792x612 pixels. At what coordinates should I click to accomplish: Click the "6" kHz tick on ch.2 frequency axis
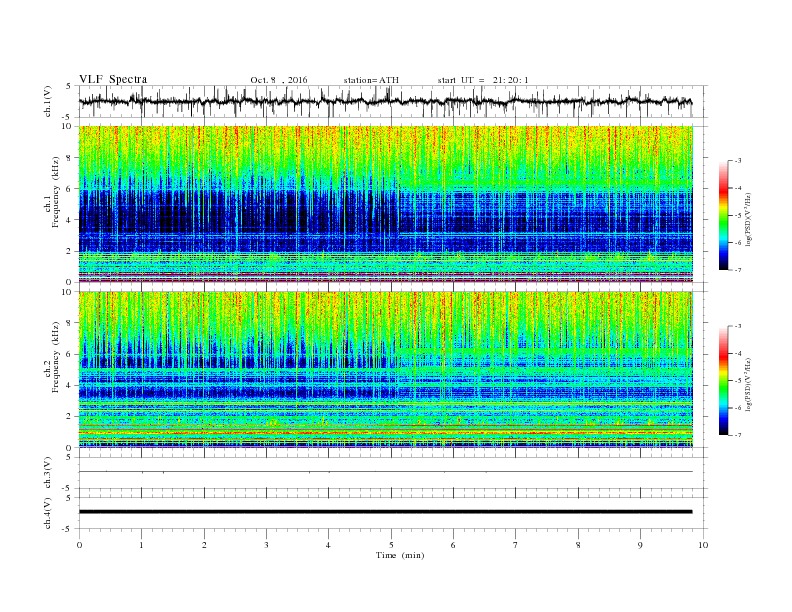(x=70, y=354)
